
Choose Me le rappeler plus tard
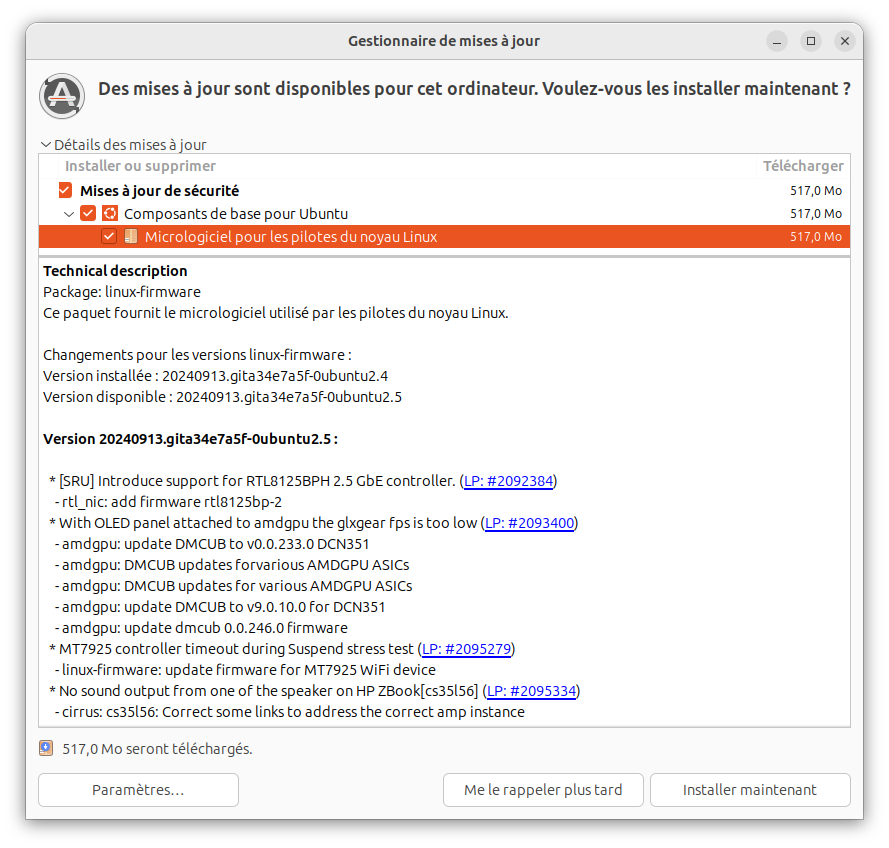[x=543, y=790]
